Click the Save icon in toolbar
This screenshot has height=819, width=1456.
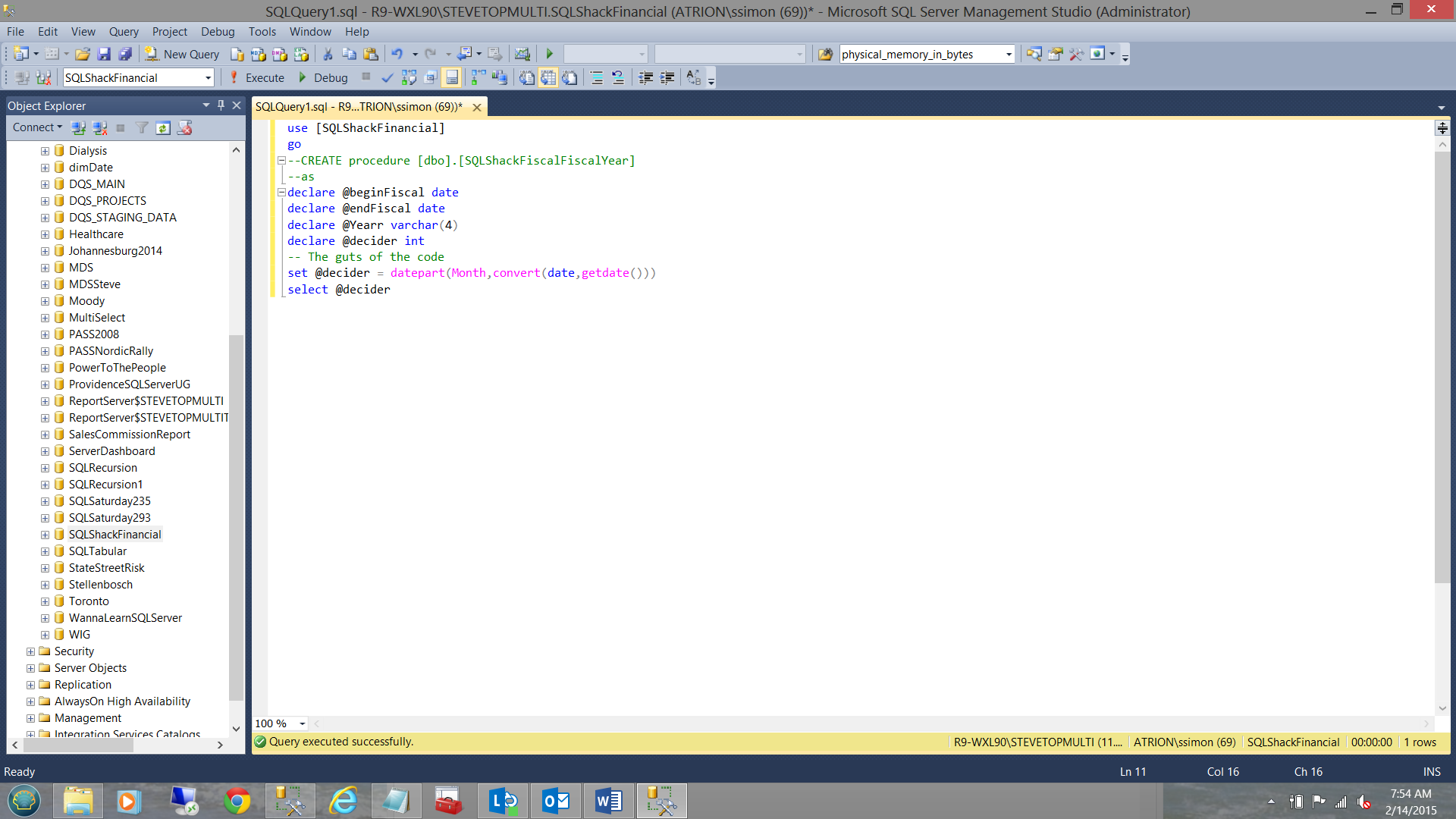pos(104,54)
